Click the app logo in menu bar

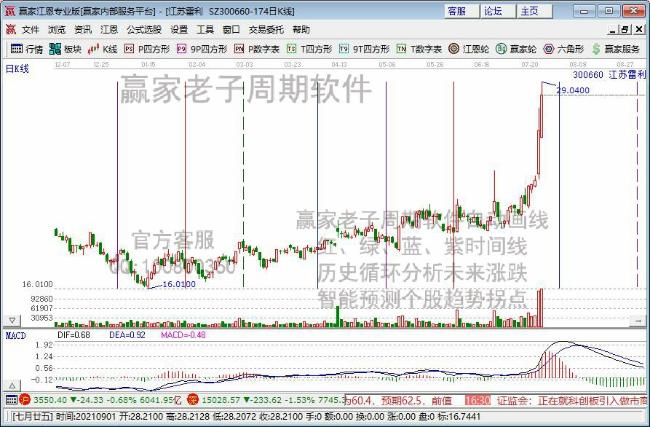[x=10, y=29]
